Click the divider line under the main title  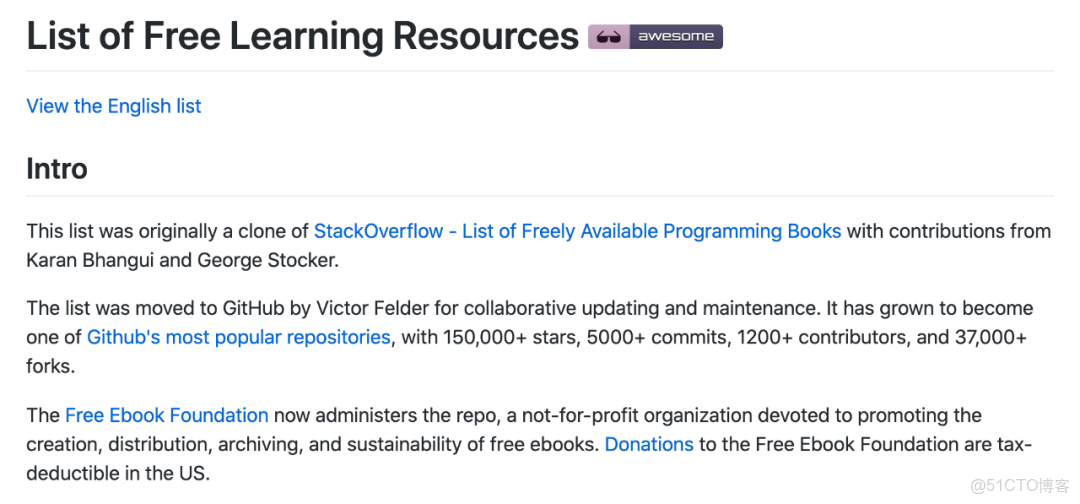(540, 71)
